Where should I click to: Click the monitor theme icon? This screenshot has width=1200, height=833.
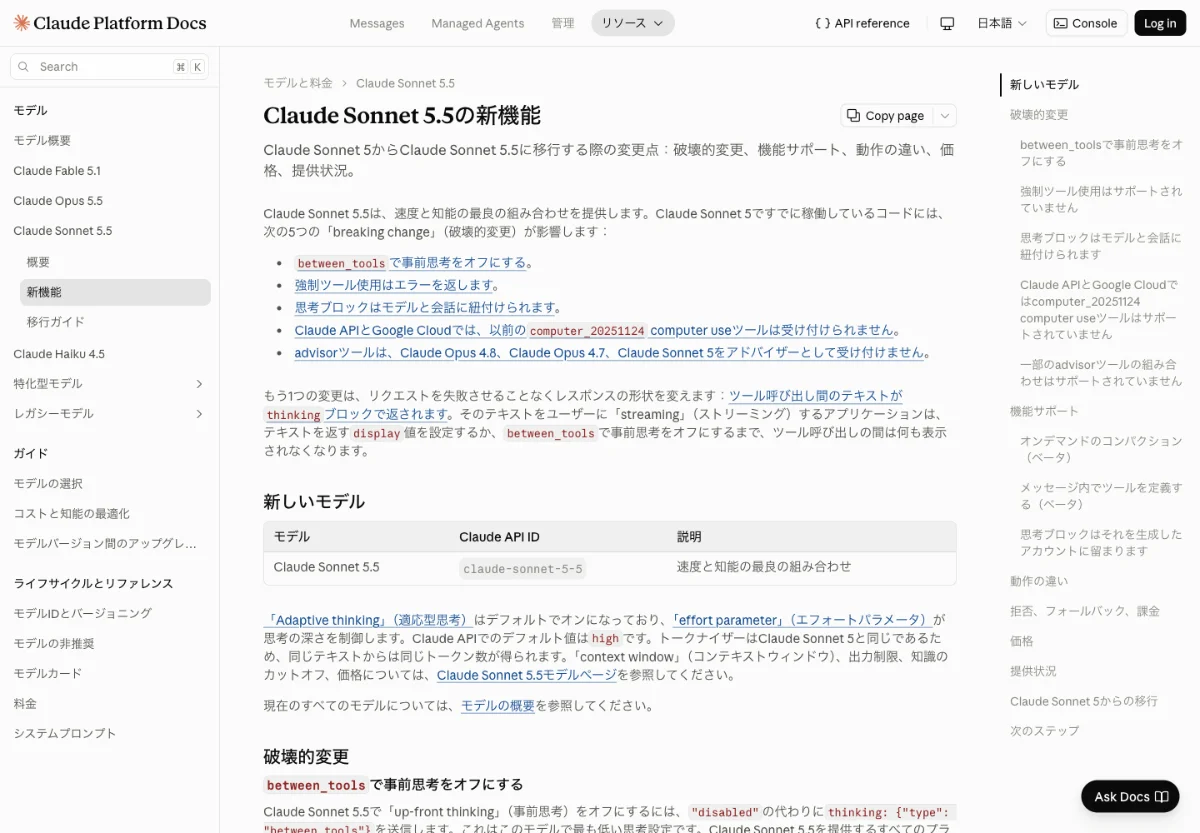coord(947,23)
